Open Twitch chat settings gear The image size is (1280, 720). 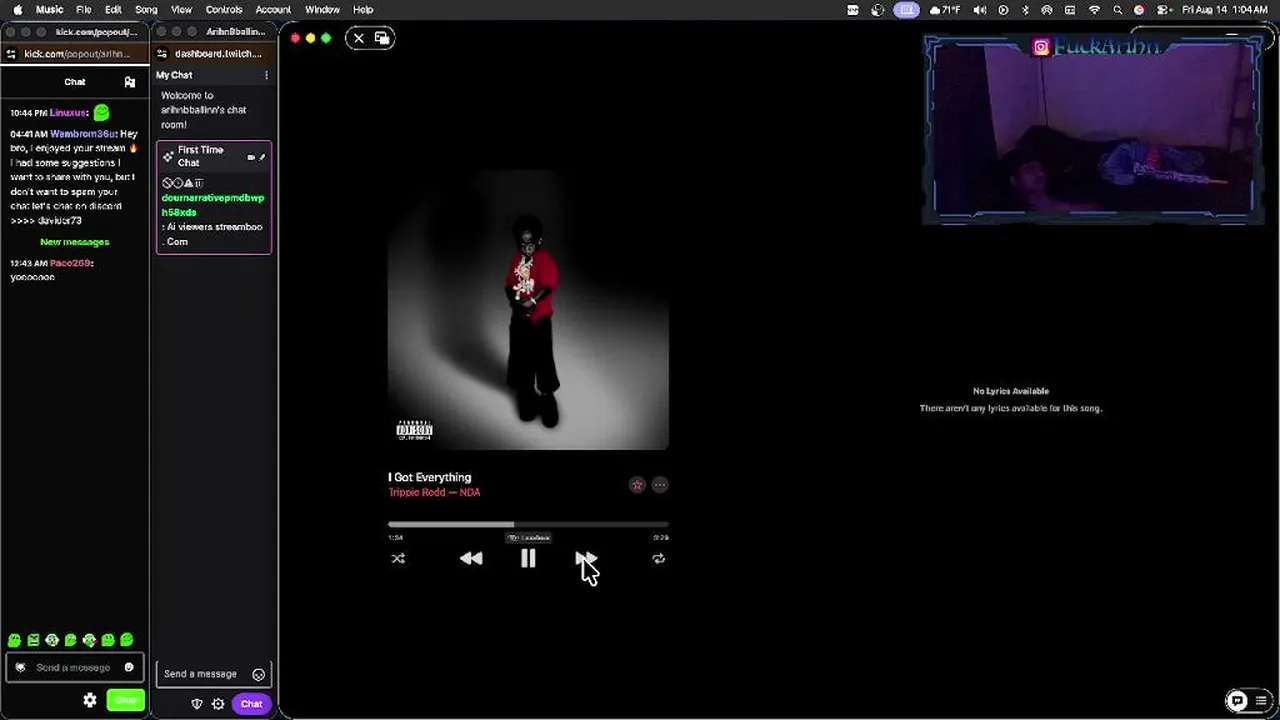(218, 704)
